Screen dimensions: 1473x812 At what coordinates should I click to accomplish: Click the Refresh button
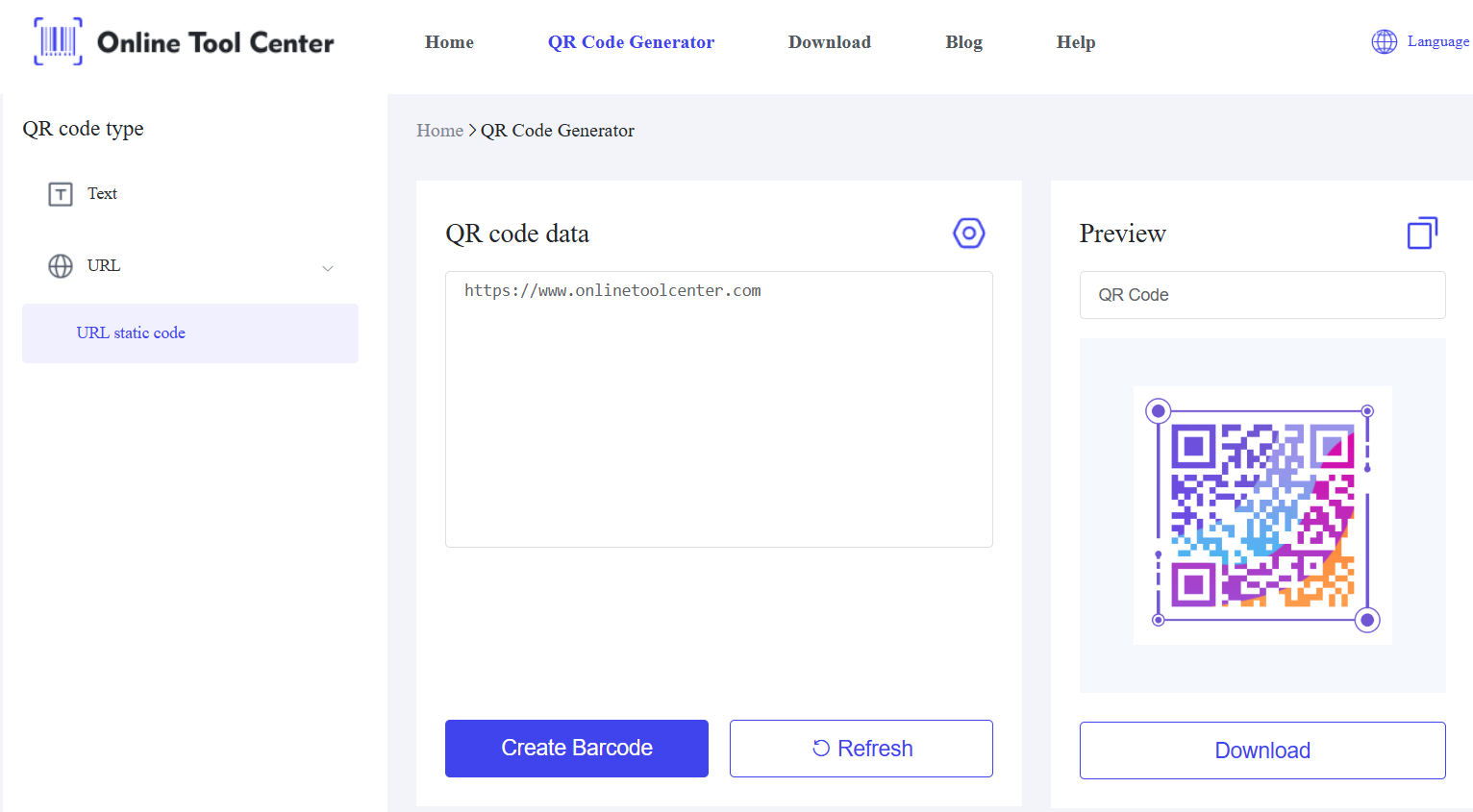point(861,749)
